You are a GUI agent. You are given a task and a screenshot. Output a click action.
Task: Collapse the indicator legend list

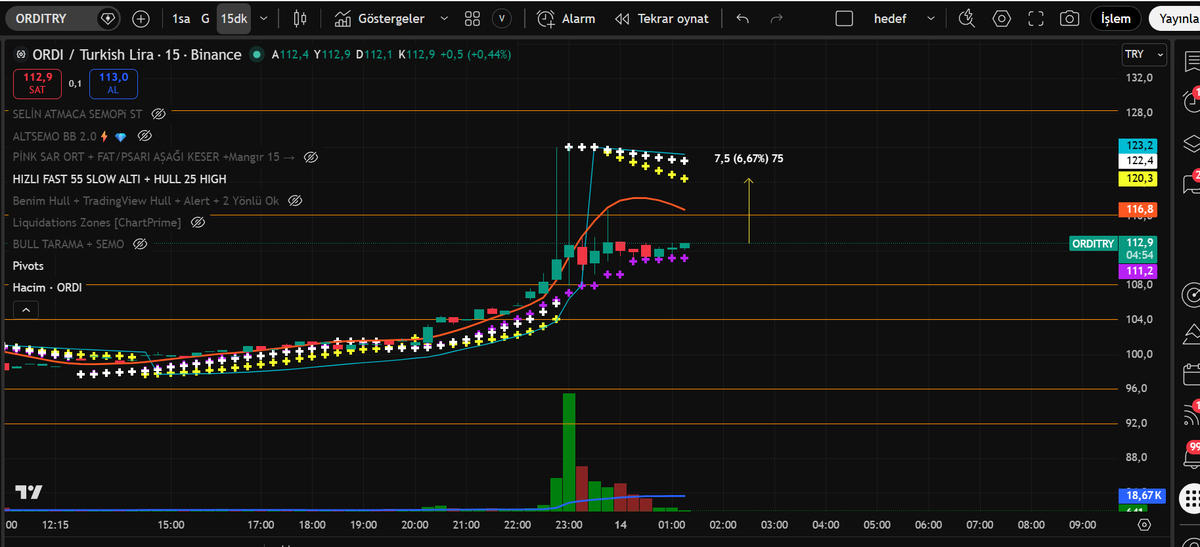pyautogui.click(x=25, y=311)
